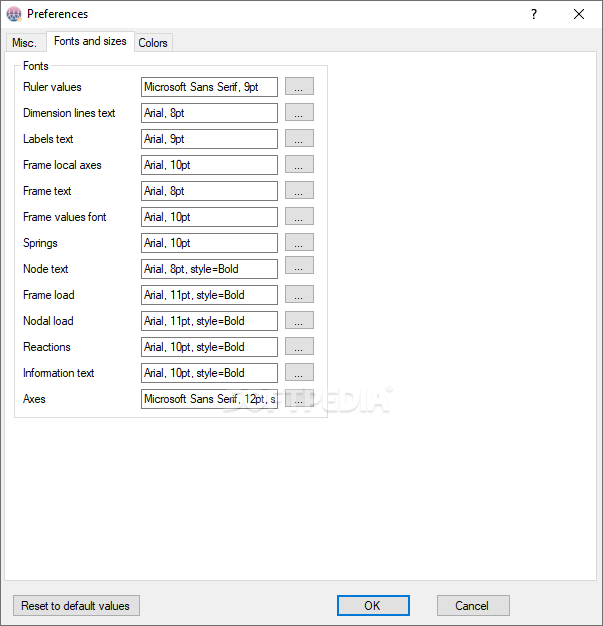603x626 pixels.
Task: Click the Node text font field
Action: tap(209, 269)
